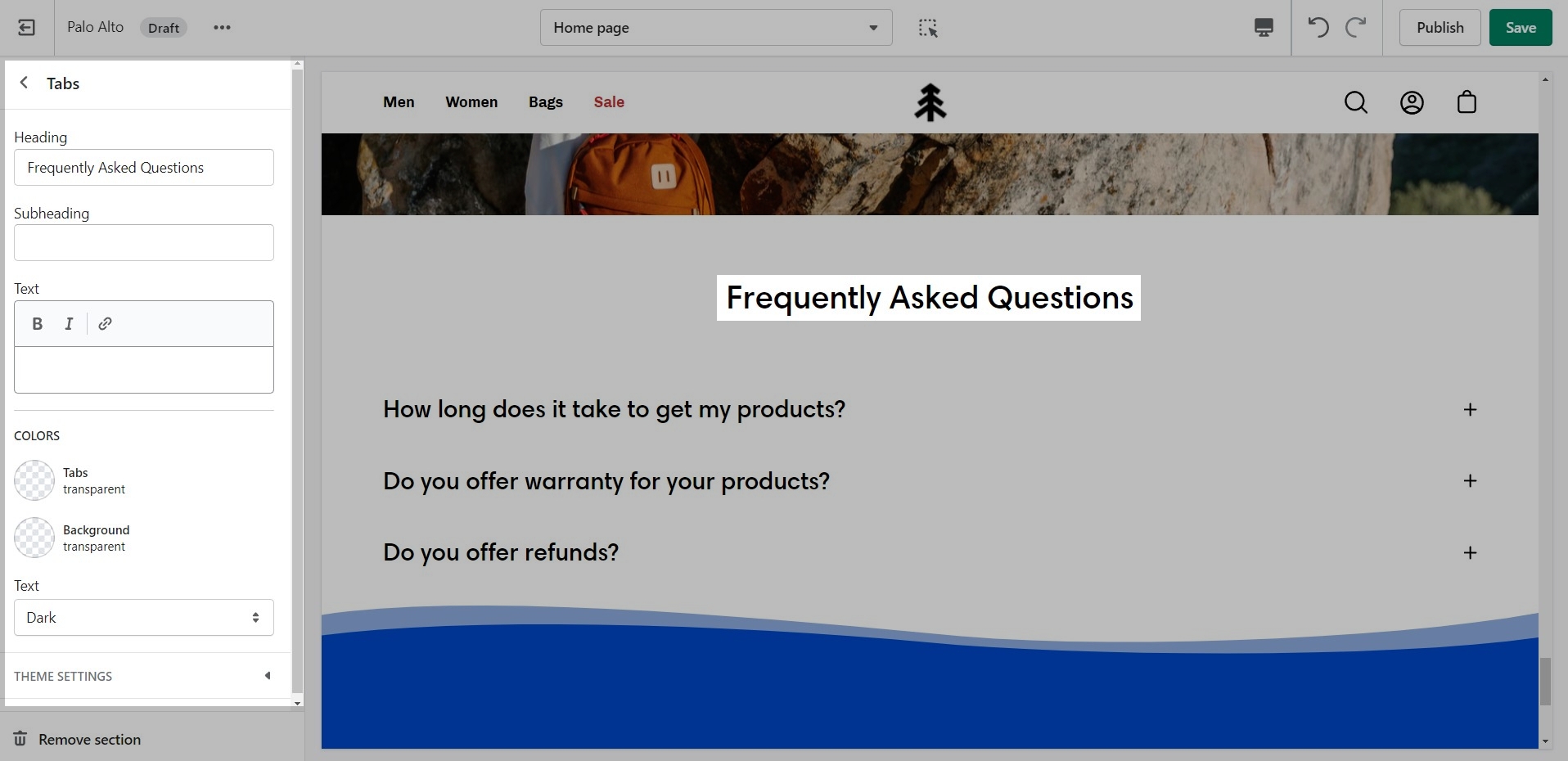Switch the desktop preview device icon

(1263, 28)
